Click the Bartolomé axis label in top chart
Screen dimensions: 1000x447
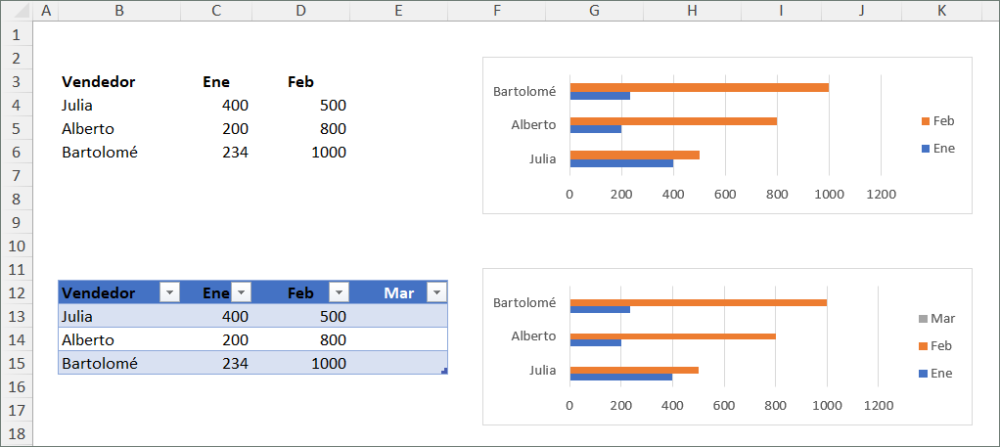(524, 91)
